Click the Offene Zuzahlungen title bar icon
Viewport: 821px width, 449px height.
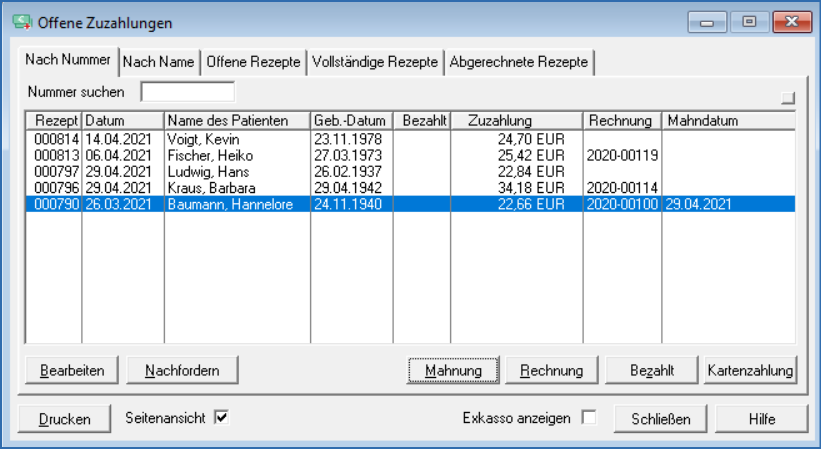pyautogui.click(x=20, y=21)
